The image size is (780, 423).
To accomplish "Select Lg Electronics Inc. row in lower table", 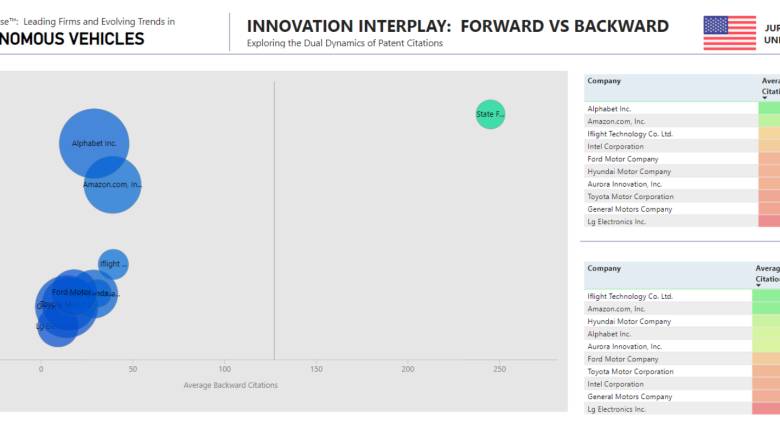I will coord(616,409).
